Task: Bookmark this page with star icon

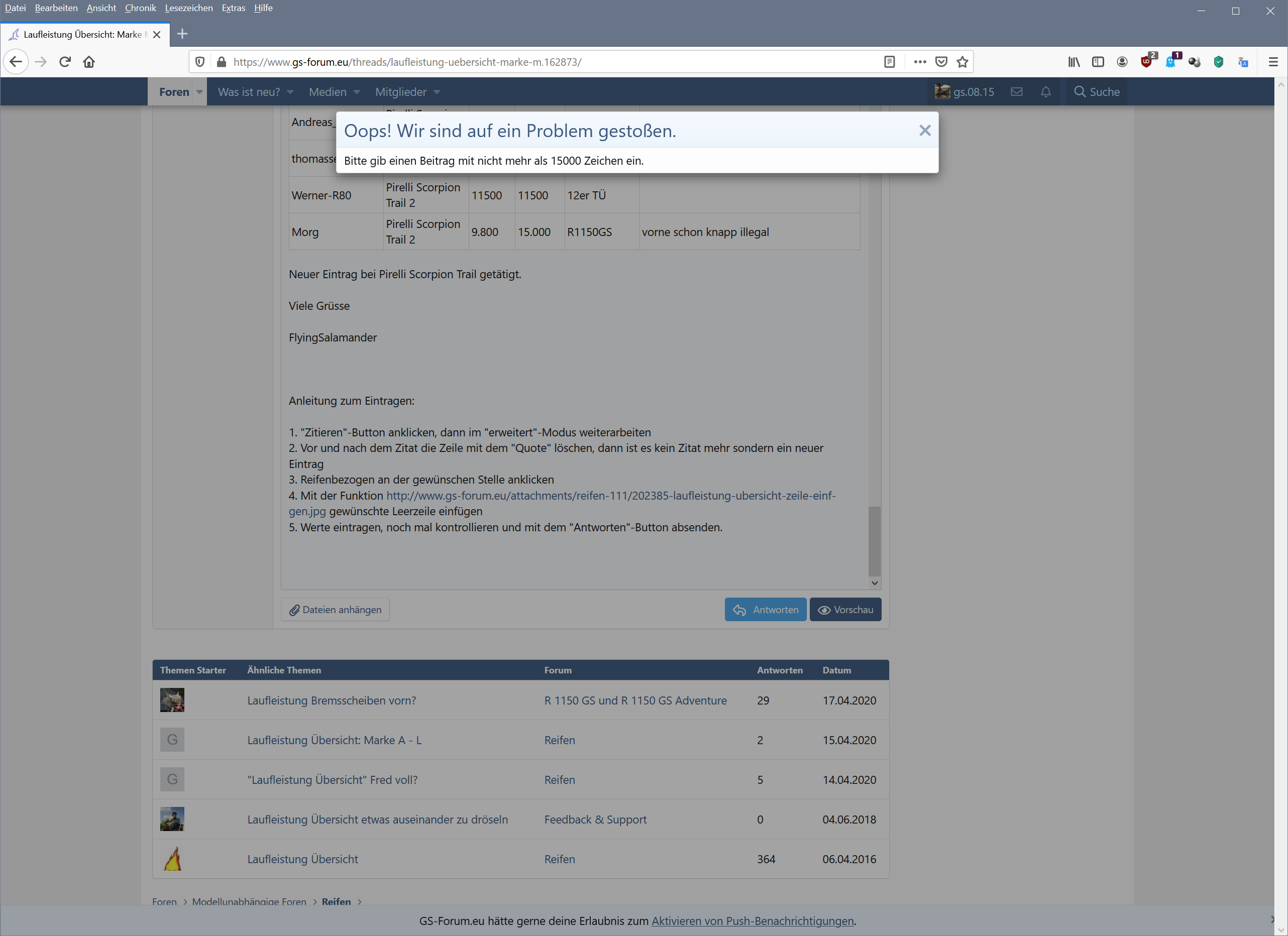Action: coord(962,62)
